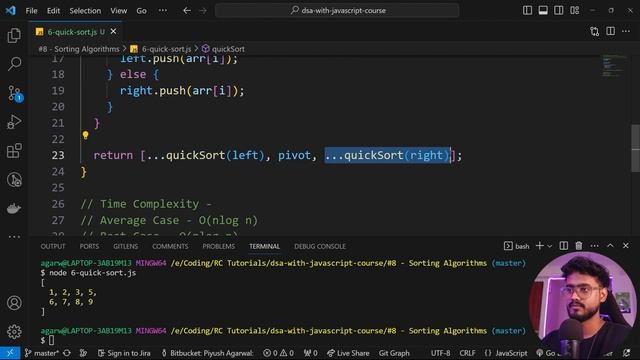This screenshot has width=640, height=360.
Task: Change CRLF end of line sequence
Action: 467,353
